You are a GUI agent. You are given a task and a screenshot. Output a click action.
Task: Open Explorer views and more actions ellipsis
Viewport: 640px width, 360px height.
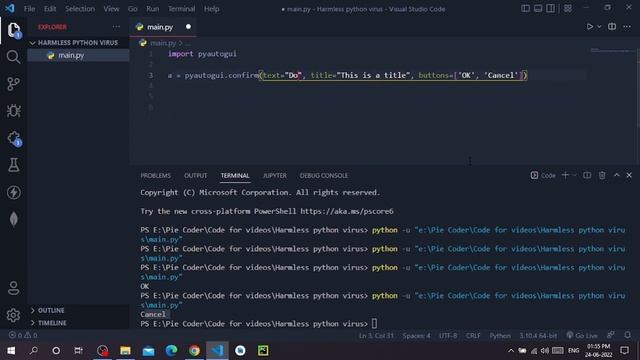pos(116,27)
